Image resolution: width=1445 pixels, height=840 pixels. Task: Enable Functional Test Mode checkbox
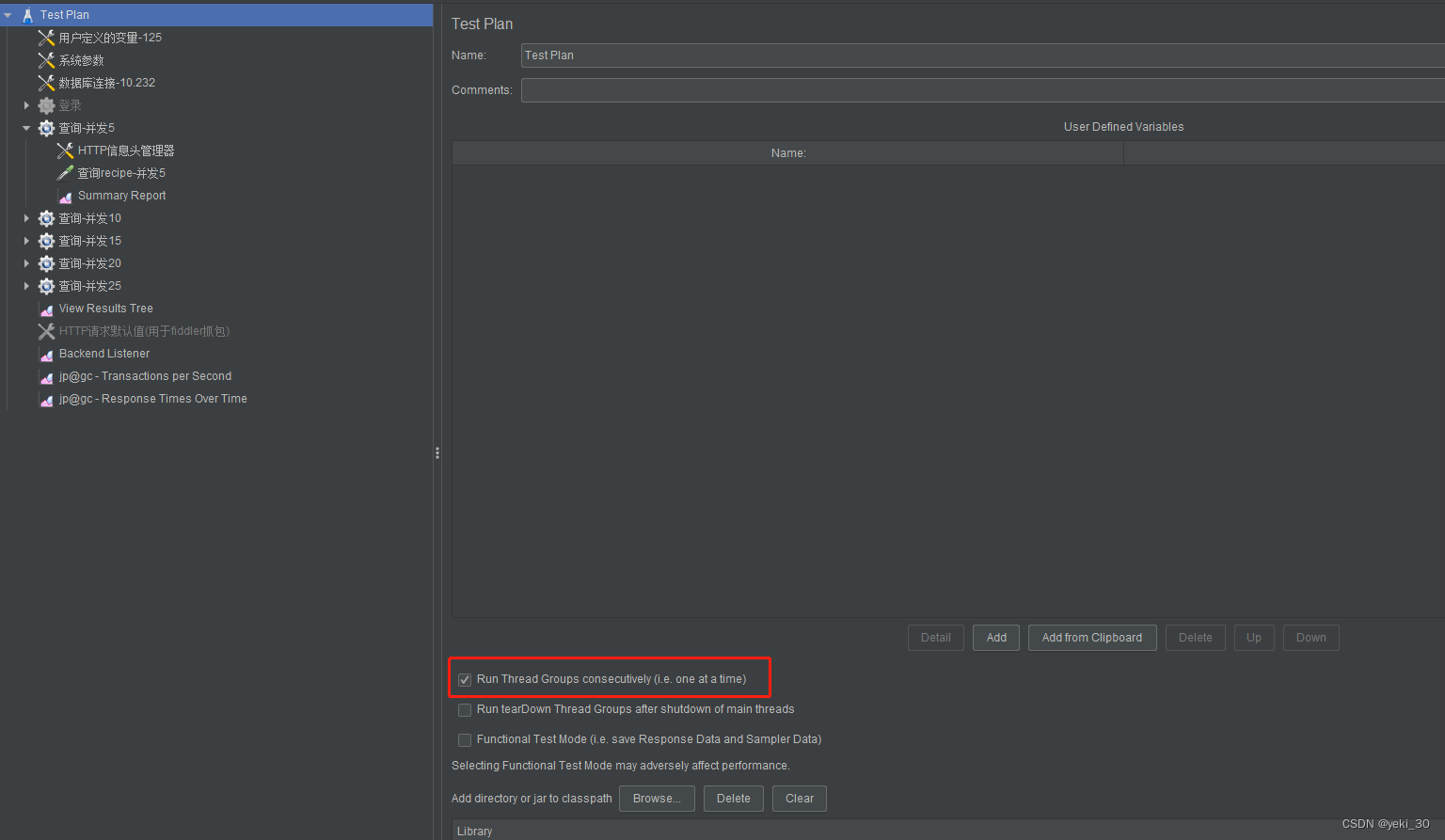click(x=465, y=739)
